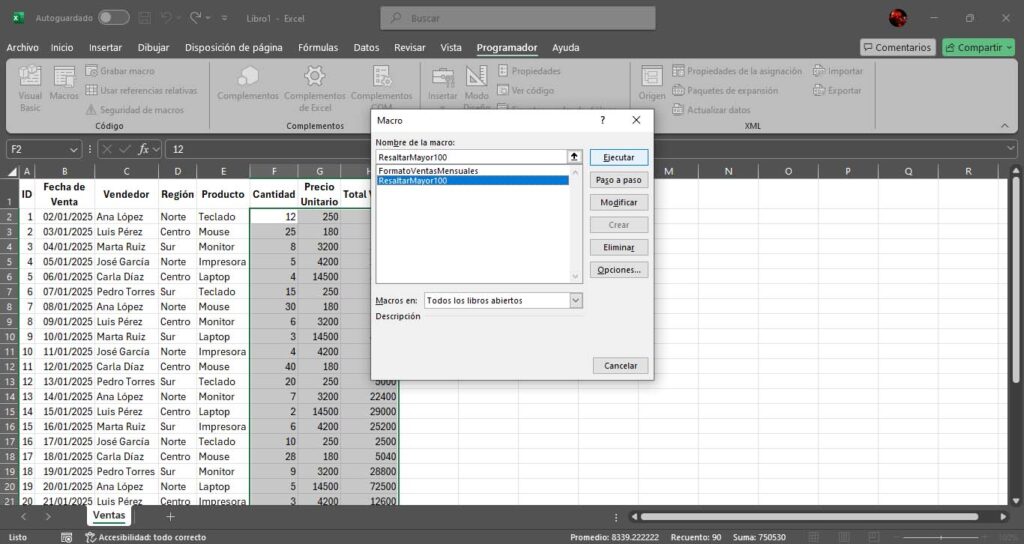Click the insert function fx icon

(143, 149)
